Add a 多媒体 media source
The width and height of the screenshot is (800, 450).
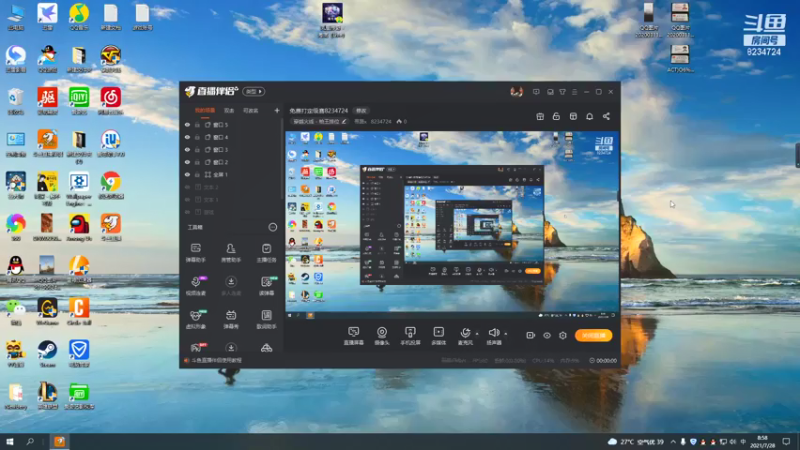pos(439,336)
